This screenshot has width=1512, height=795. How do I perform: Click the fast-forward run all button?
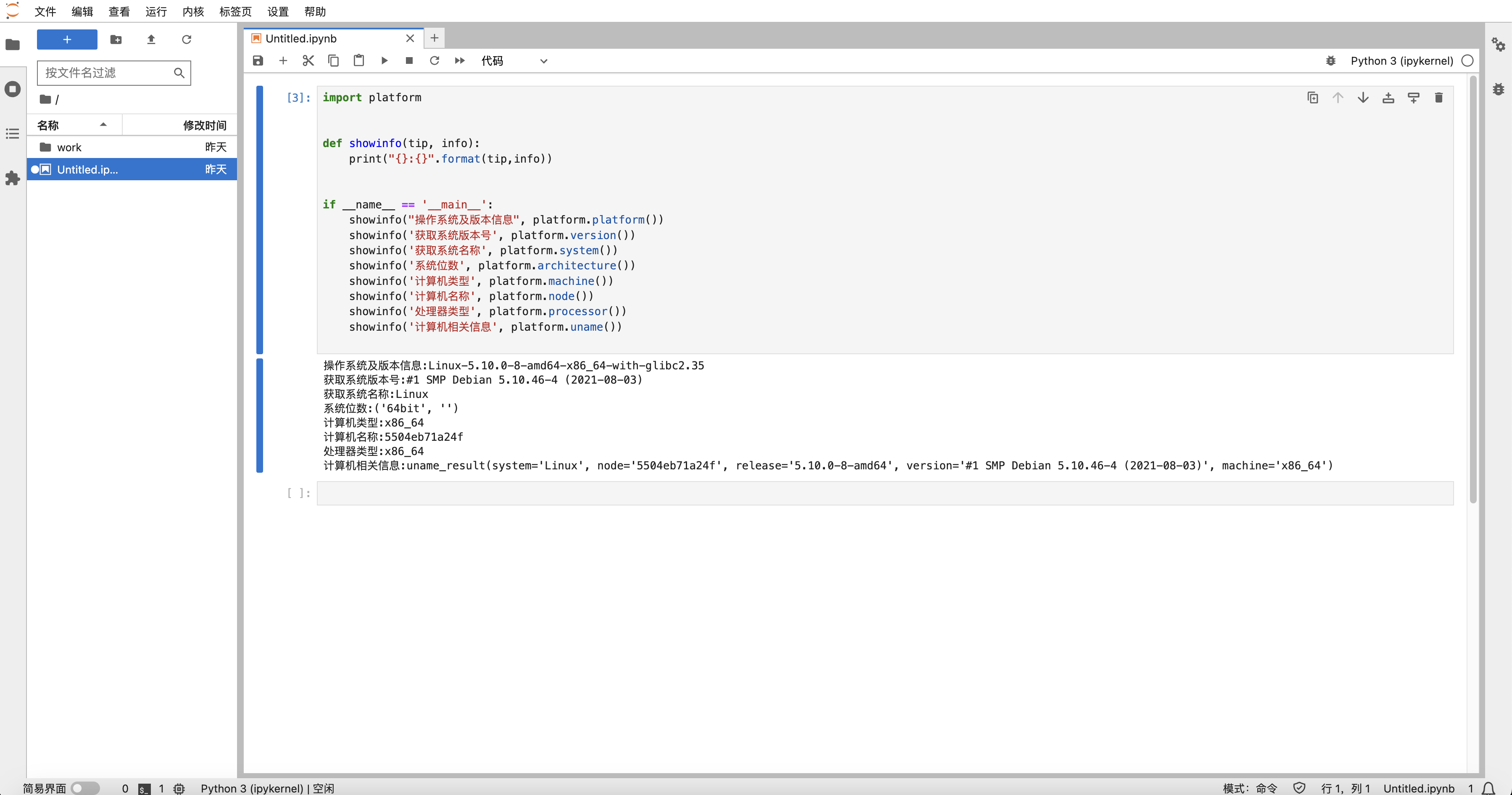pos(459,61)
